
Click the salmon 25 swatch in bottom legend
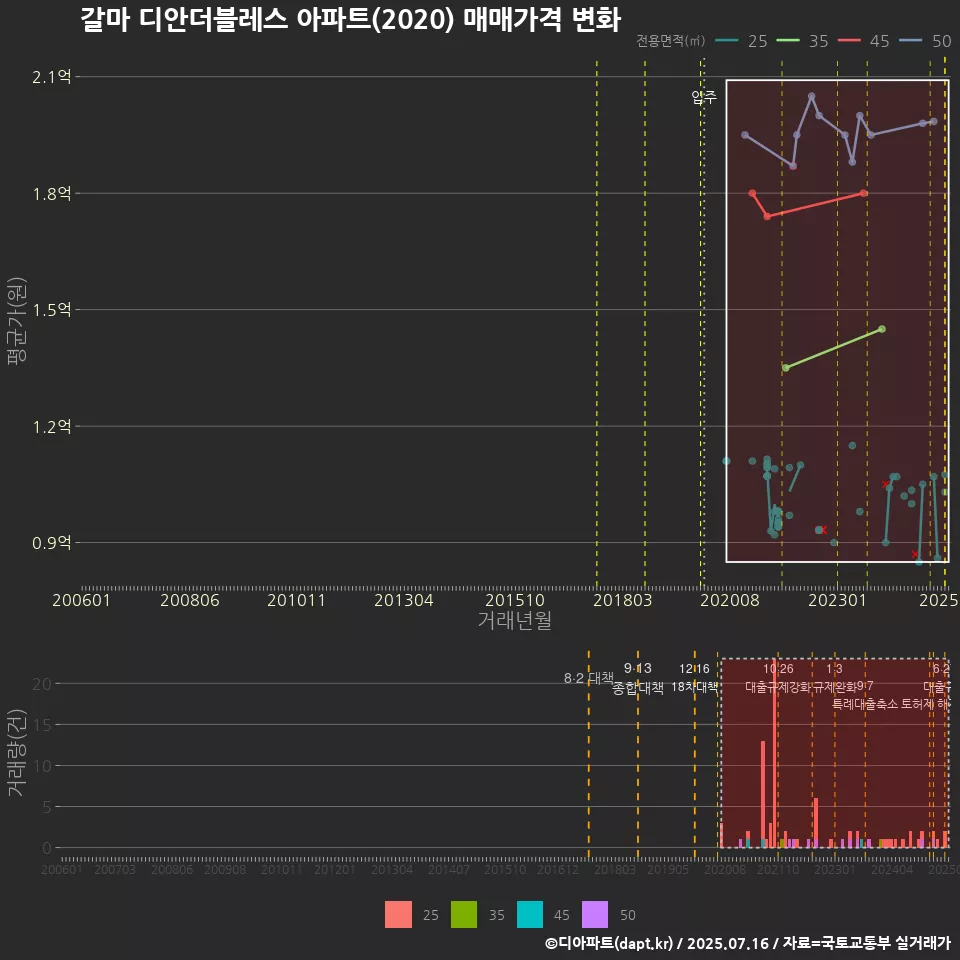tap(398, 914)
